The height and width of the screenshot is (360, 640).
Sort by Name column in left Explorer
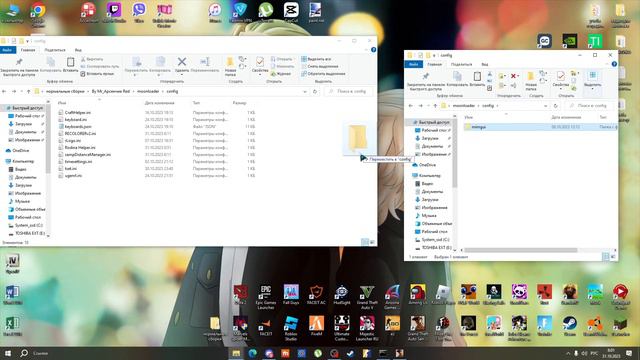pos(62,103)
